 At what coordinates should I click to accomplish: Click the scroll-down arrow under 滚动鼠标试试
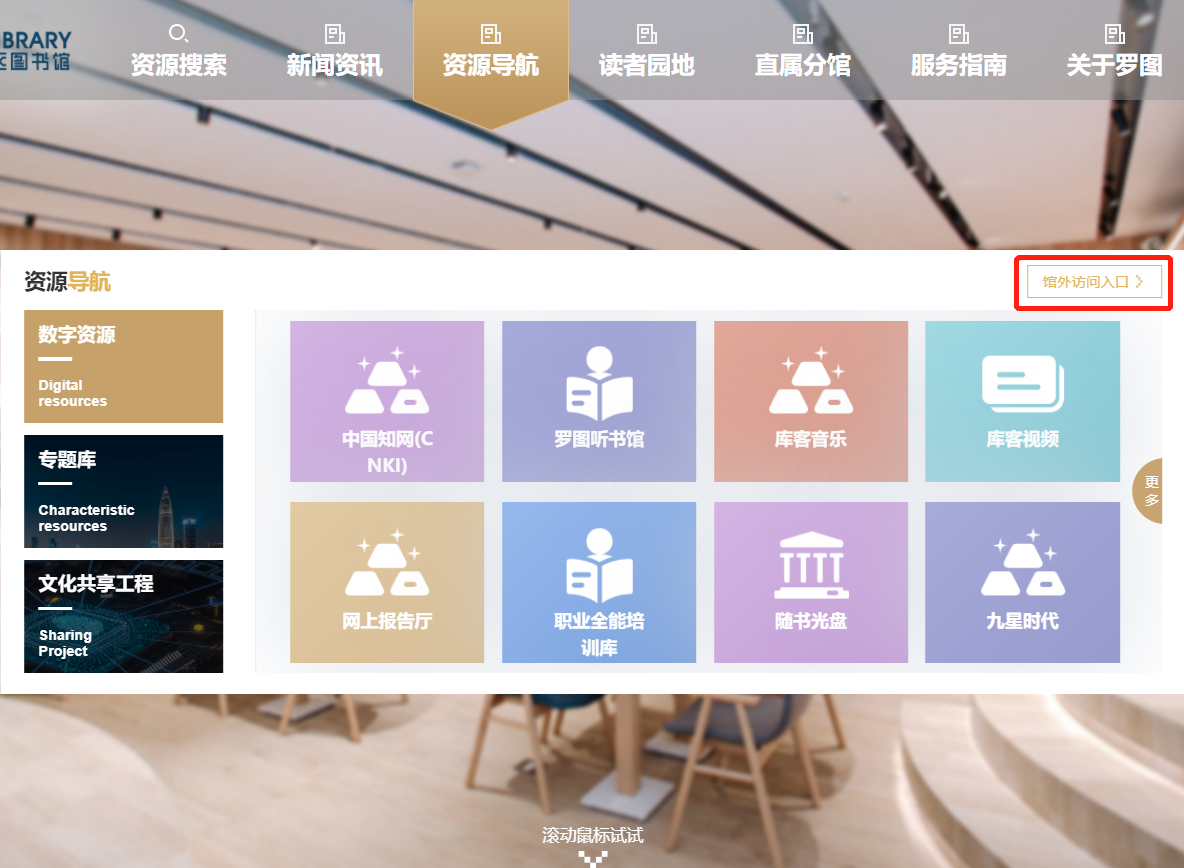point(592,858)
